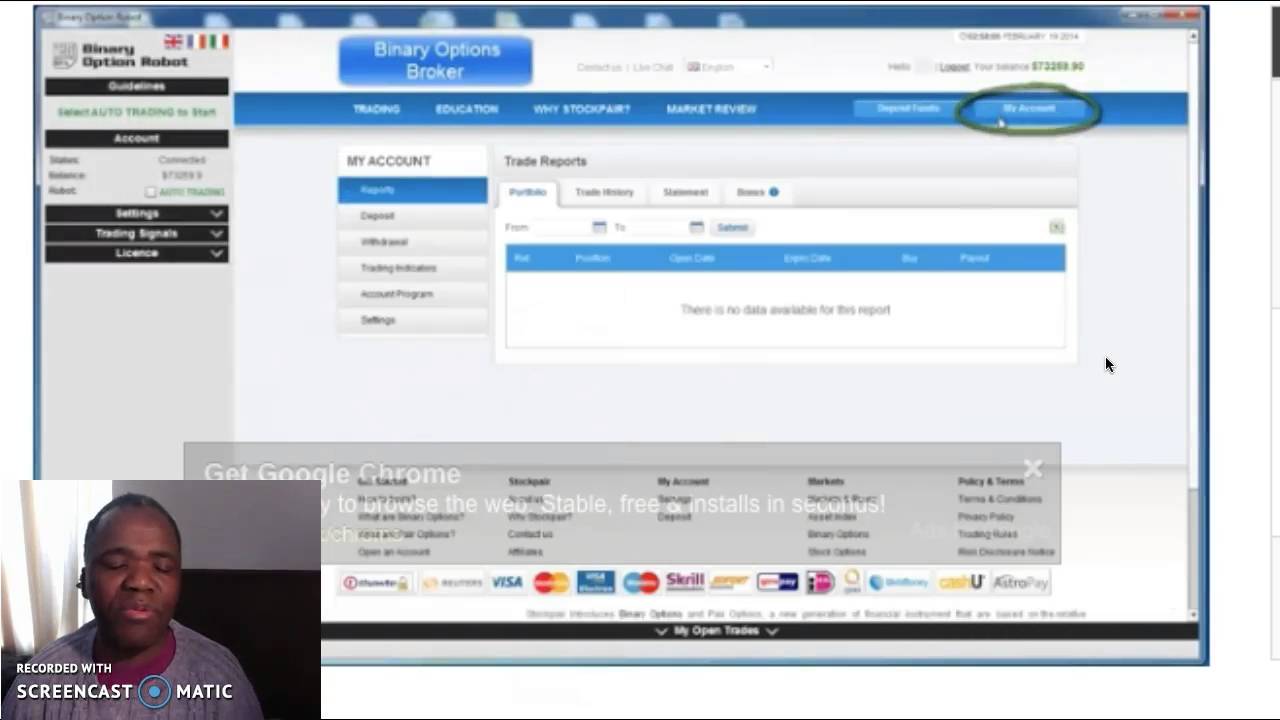The height and width of the screenshot is (720, 1280).
Task: Click the webcam video thumbnail
Action: click(x=160, y=600)
